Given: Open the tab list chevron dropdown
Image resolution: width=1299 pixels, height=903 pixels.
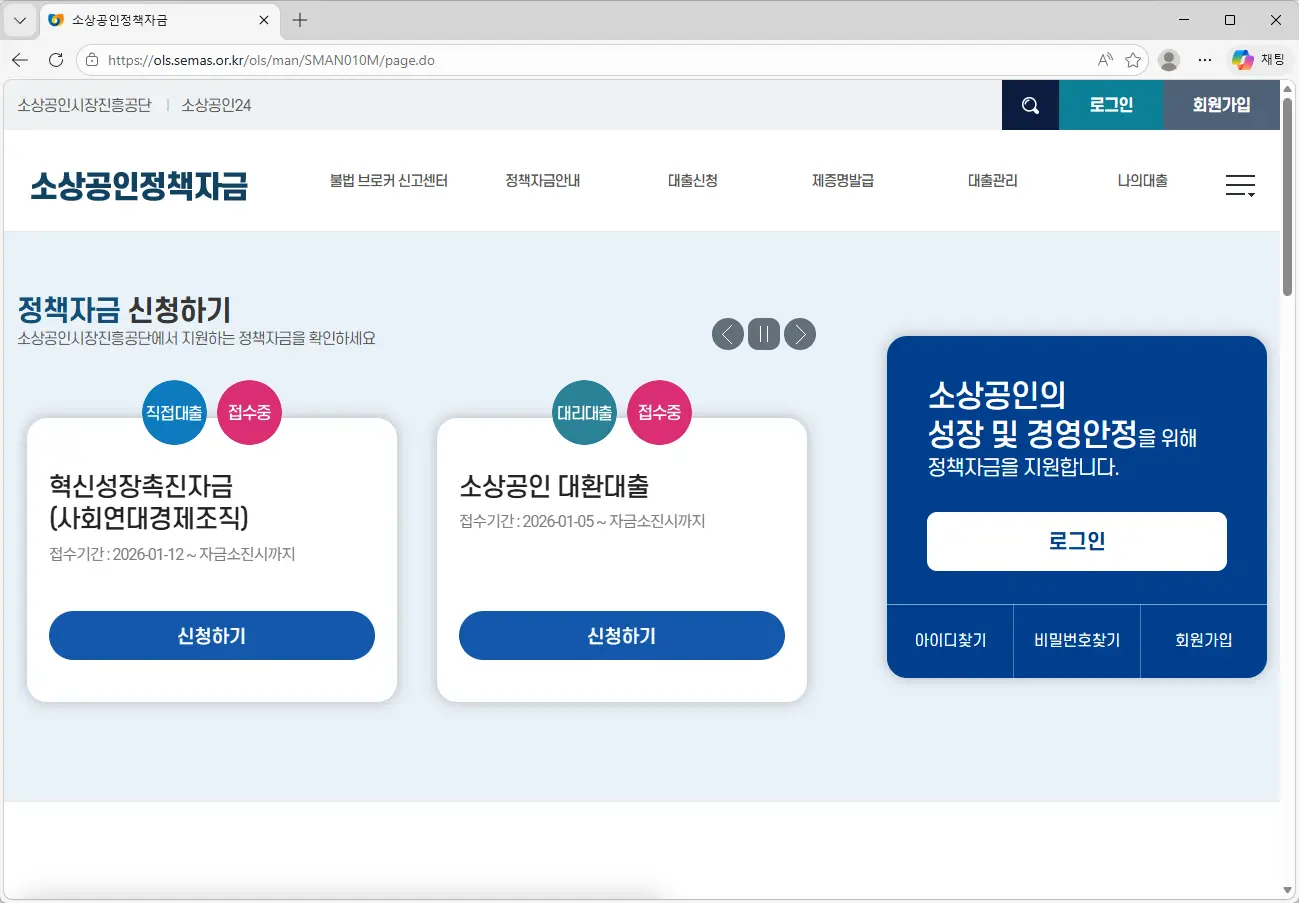Looking at the screenshot, I should (x=18, y=20).
